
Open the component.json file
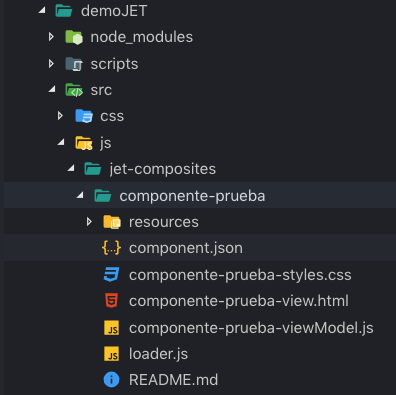[x=186, y=248]
